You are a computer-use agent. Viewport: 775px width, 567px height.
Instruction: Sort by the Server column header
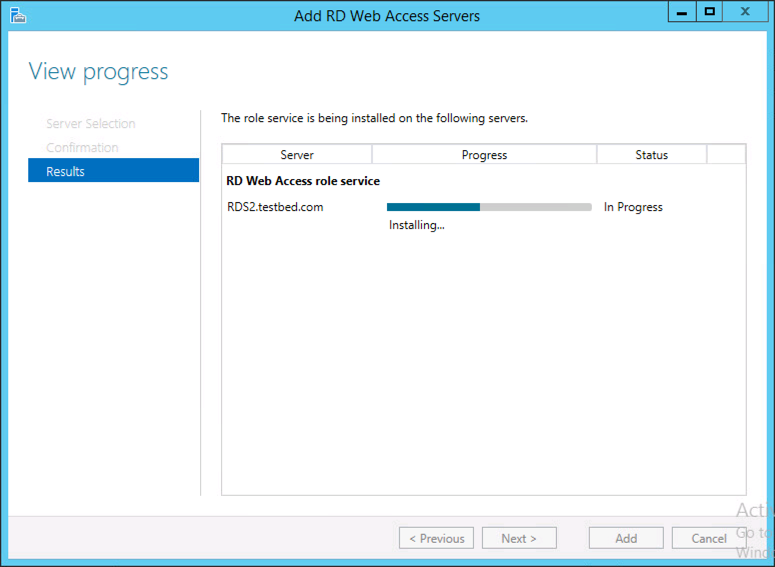point(297,154)
